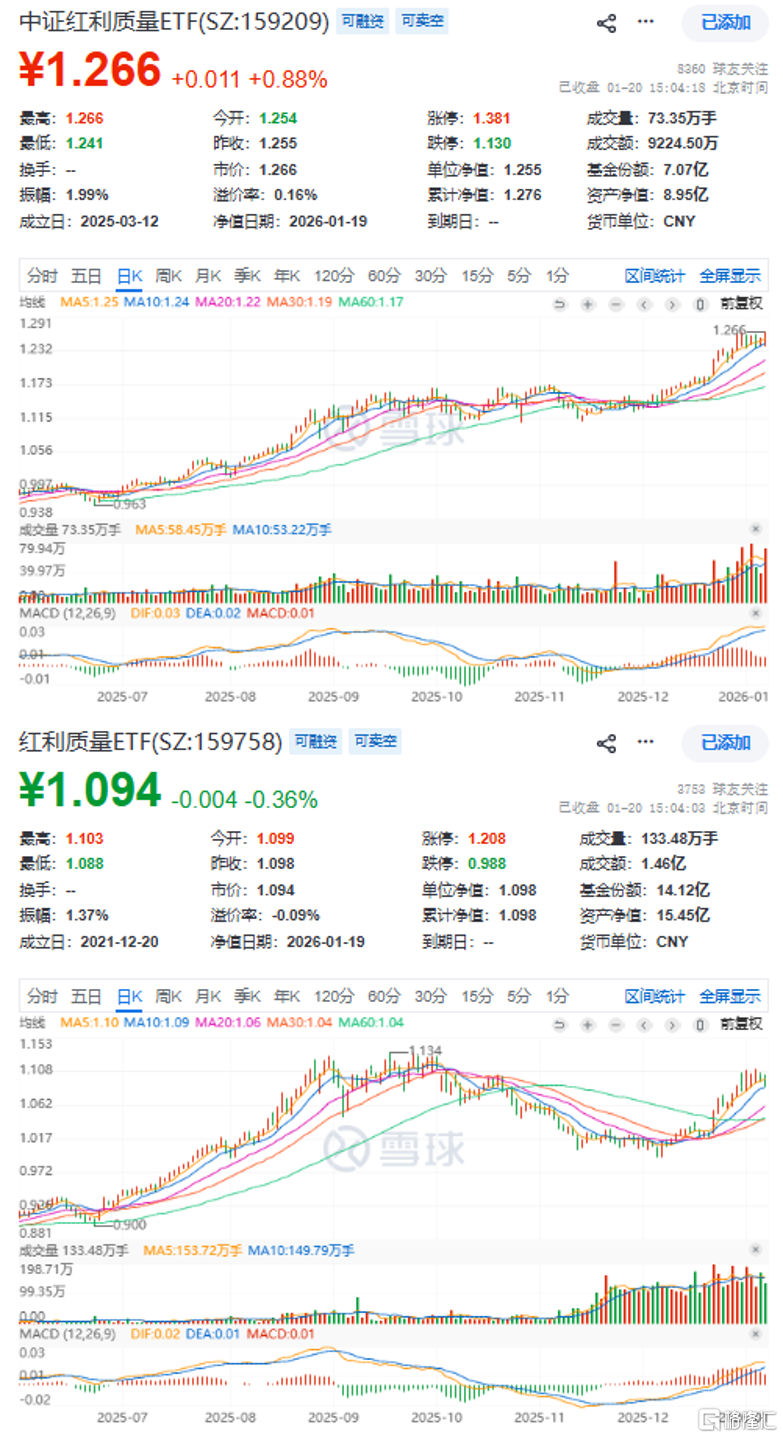Switch upper chart to 分时 tab
Screen dimensions: 783x1438
tap(42, 276)
